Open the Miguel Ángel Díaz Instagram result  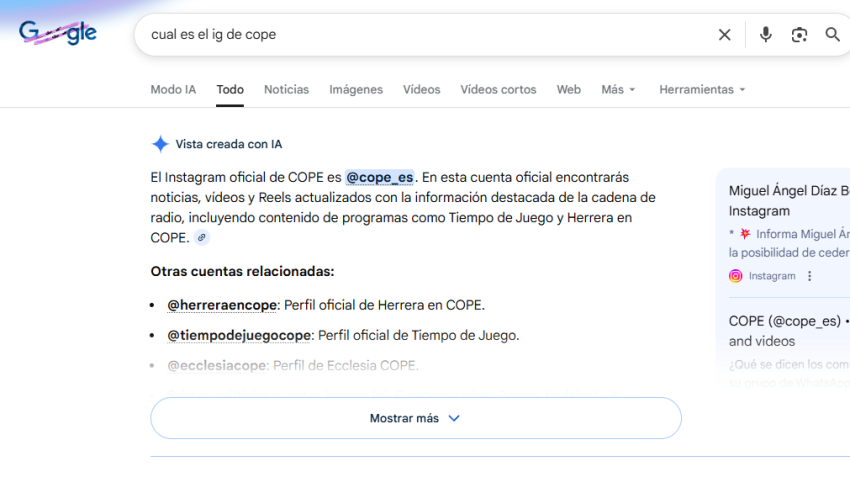tap(789, 201)
